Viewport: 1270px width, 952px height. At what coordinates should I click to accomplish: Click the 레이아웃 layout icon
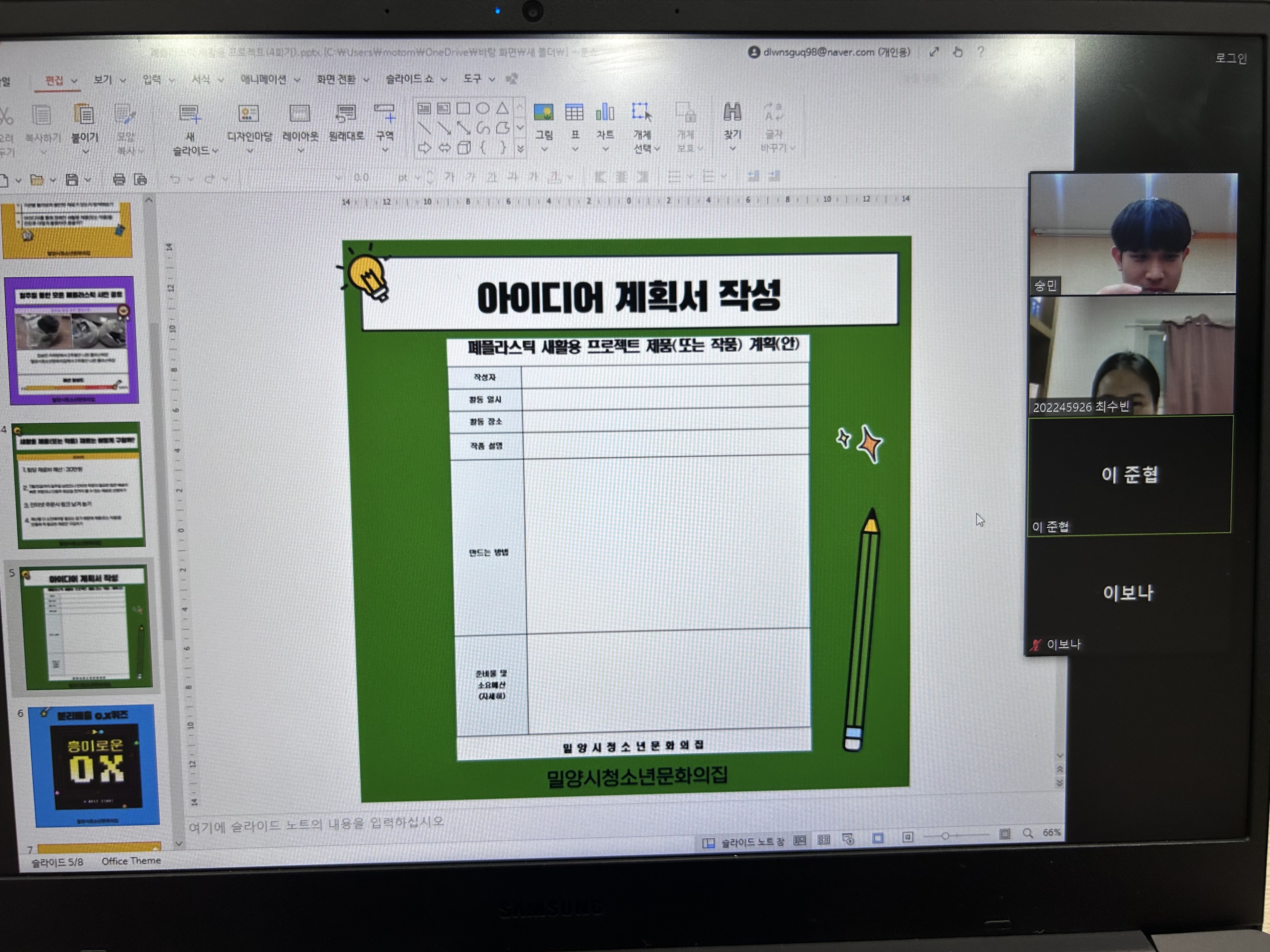coord(300,113)
